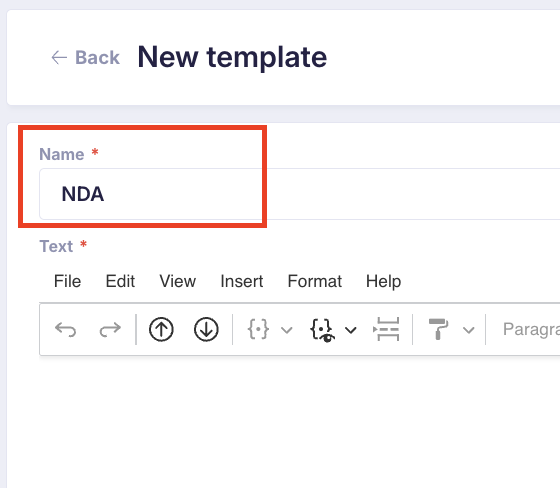
Task: Click the undo arrow icon
Action: (x=65, y=329)
